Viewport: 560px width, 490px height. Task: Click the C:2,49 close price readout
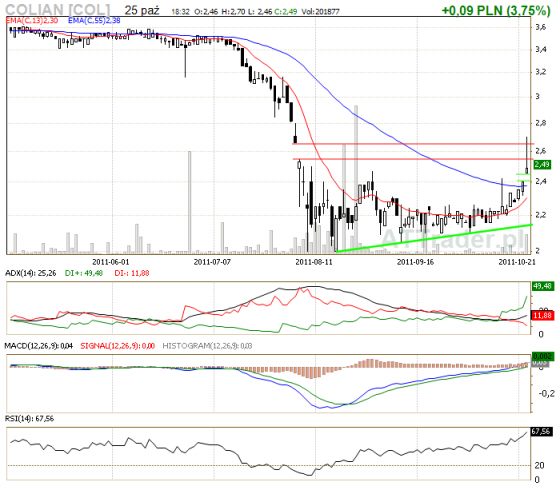click(x=285, y=12)
